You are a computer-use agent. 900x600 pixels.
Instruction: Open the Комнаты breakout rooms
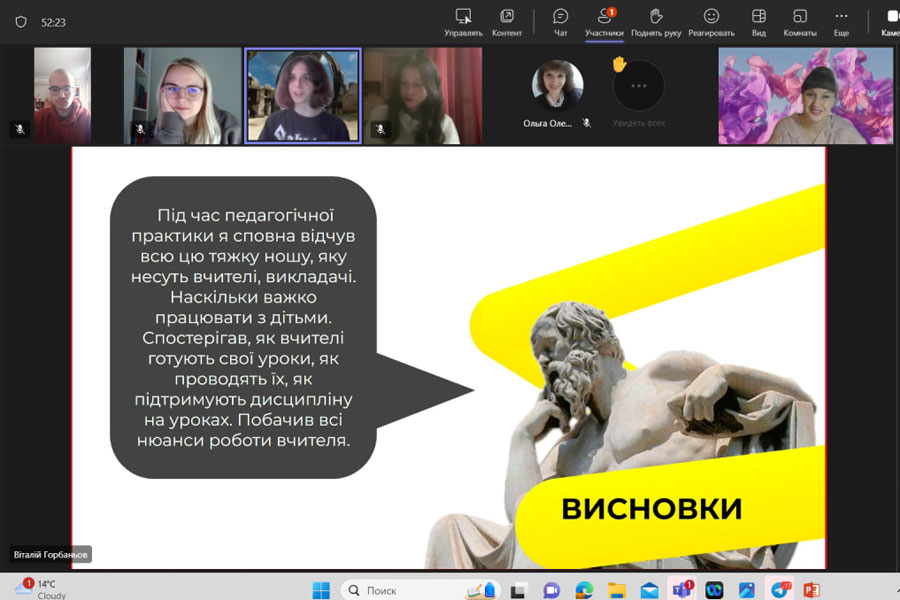pos(800,22)
